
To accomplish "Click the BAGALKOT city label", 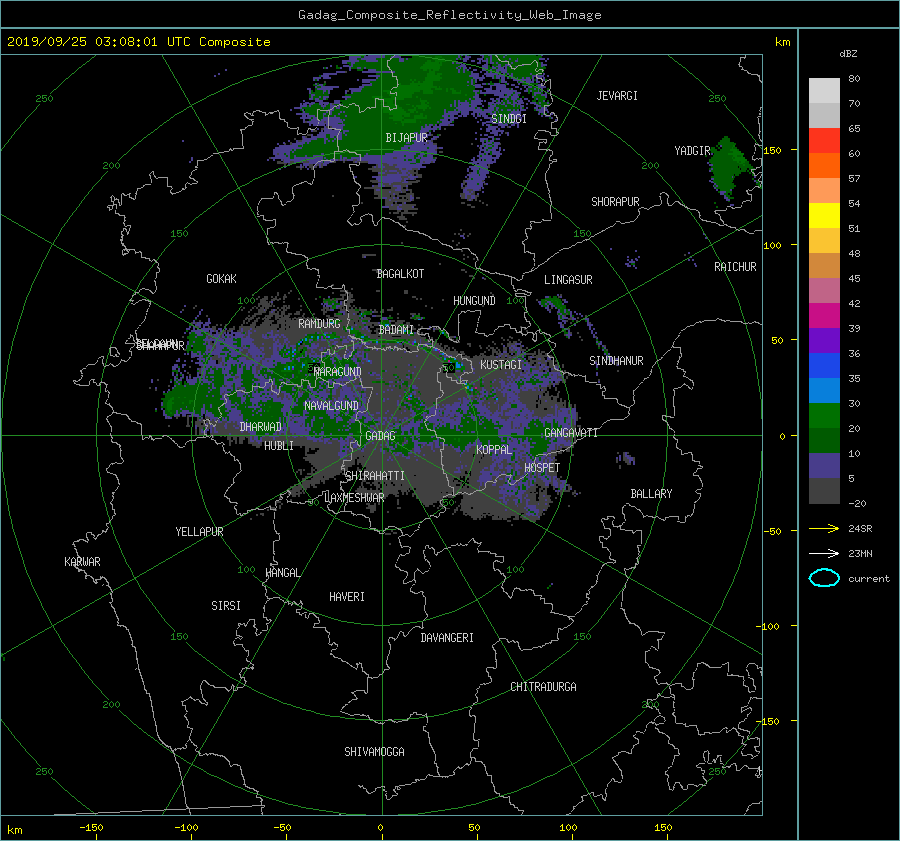I will 400,274.
